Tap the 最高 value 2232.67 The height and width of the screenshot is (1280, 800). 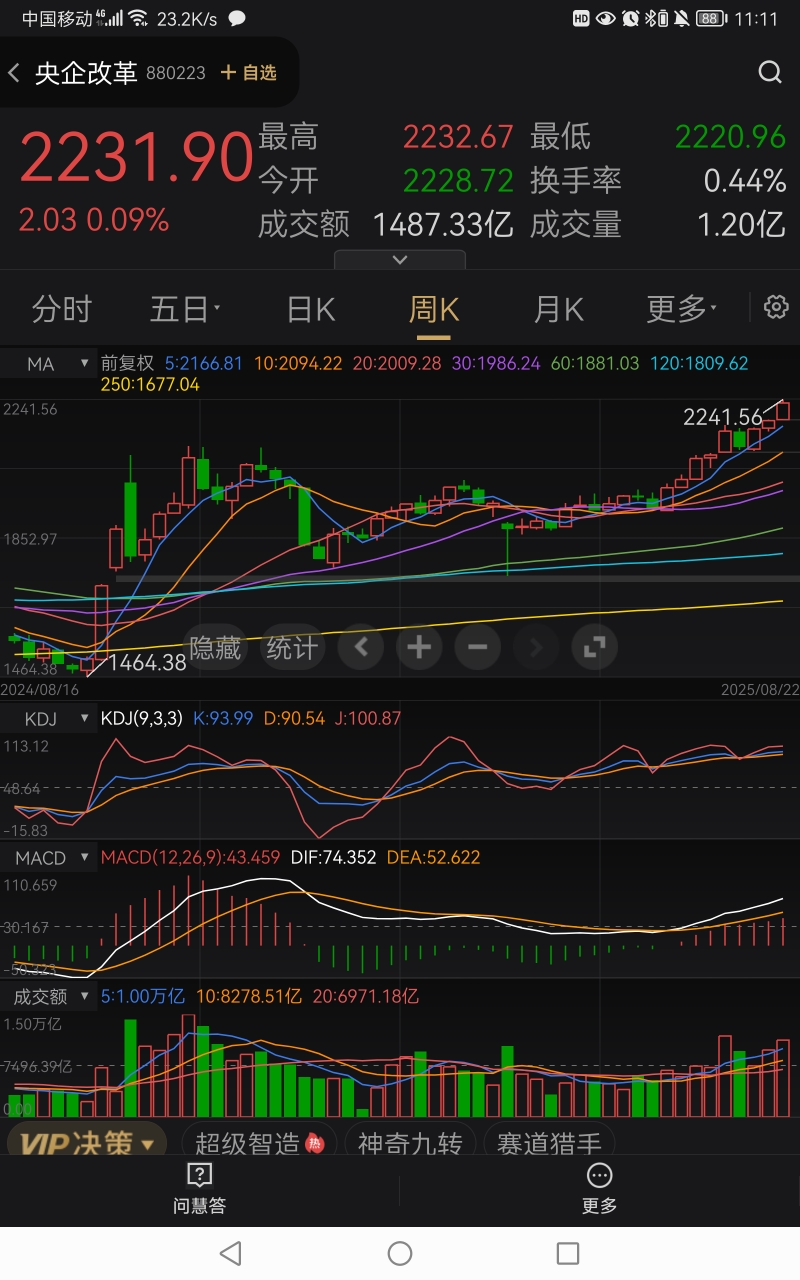[x=458, y=137]
